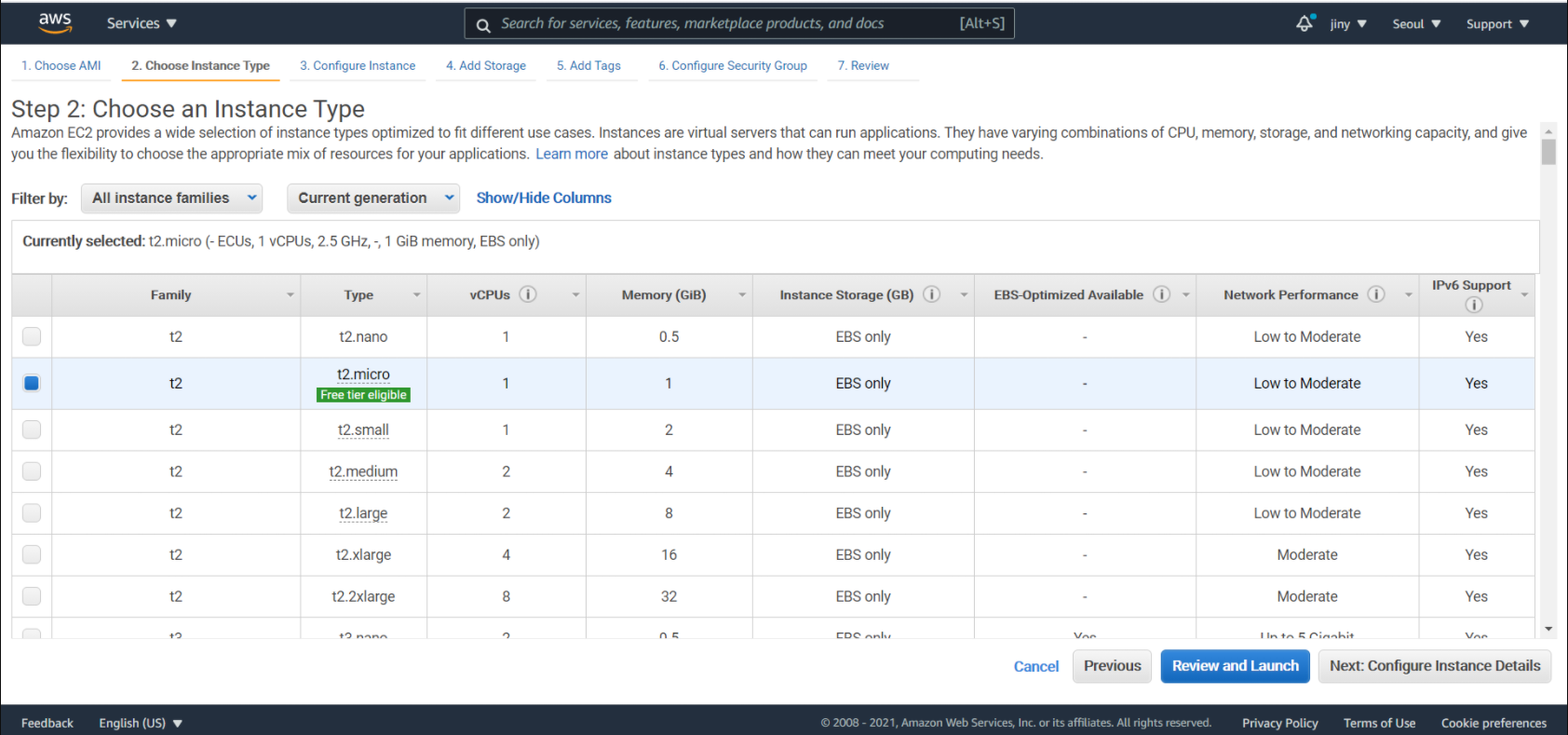This screenshot has height=735, width=1568.
Task: Click the Show/Hide Columns link
Action: point(544,197)
